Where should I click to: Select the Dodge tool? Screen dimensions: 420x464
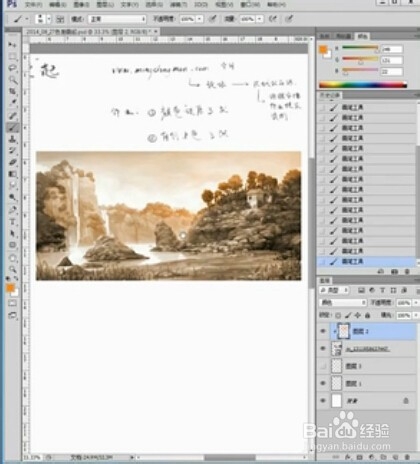tap(12, 197)
